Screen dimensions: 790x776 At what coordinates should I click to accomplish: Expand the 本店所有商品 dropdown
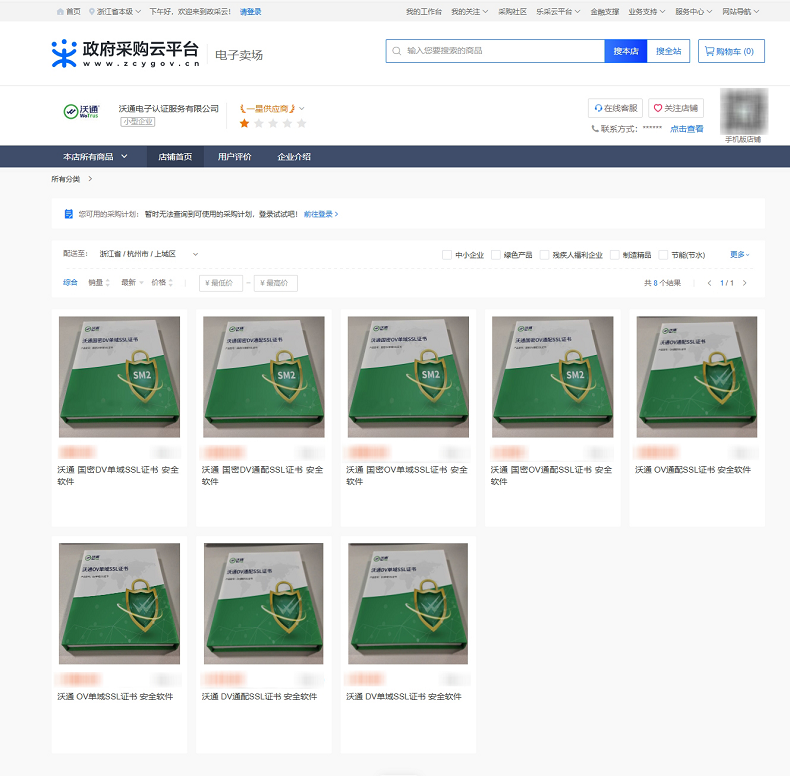124,157
